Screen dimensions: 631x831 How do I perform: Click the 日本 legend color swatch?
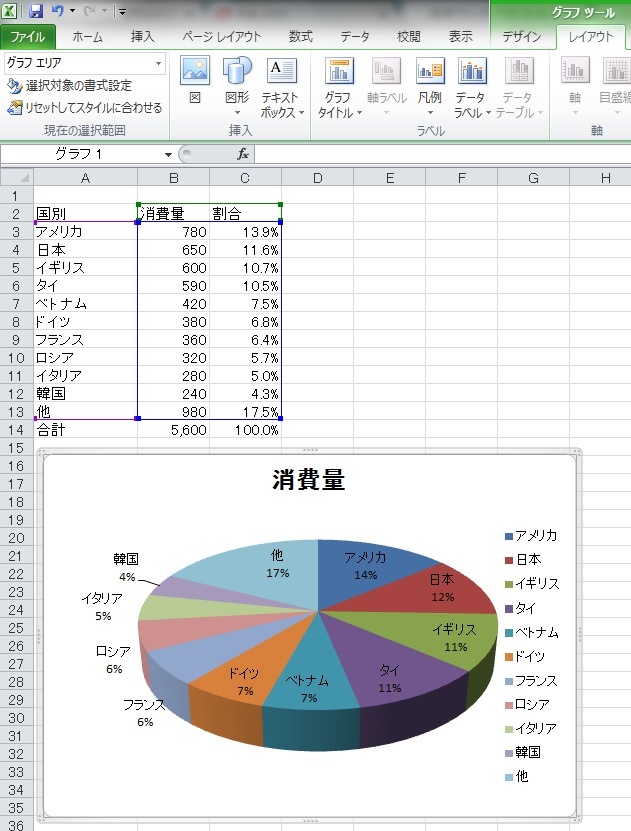(x=509, y=560)
